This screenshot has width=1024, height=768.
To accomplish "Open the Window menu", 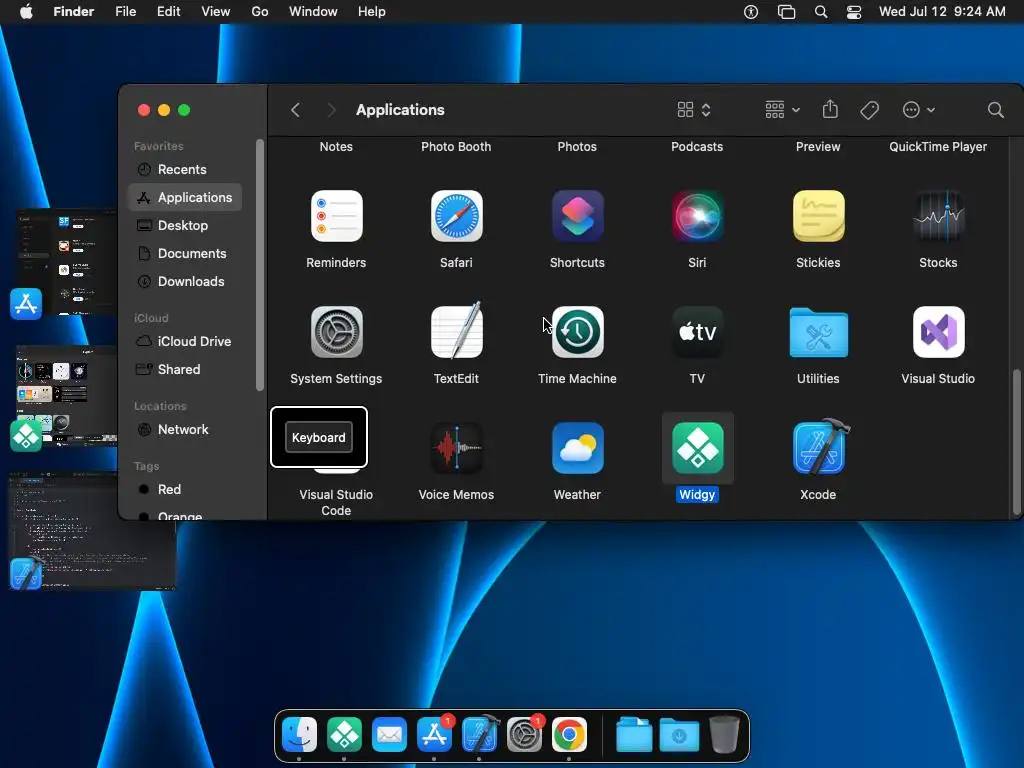I will click(313, 12).
